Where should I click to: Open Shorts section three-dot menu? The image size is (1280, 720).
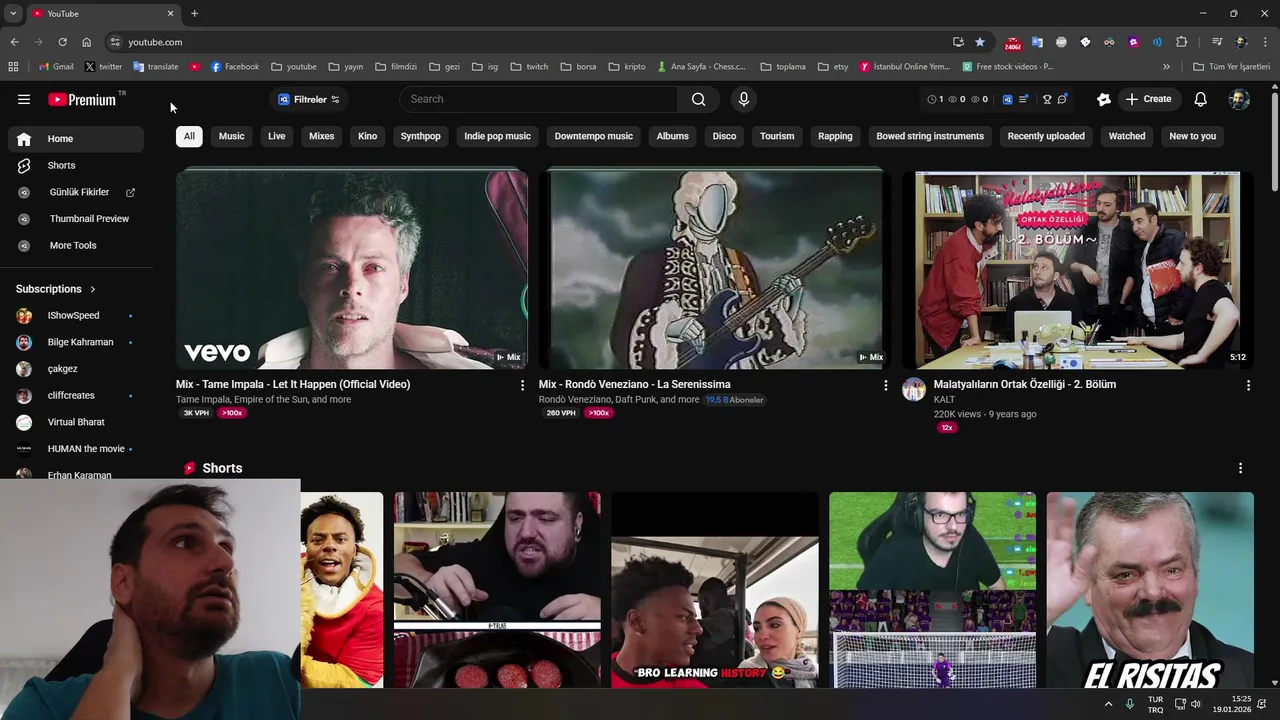pyautogui.click(x=1240, y=468)
